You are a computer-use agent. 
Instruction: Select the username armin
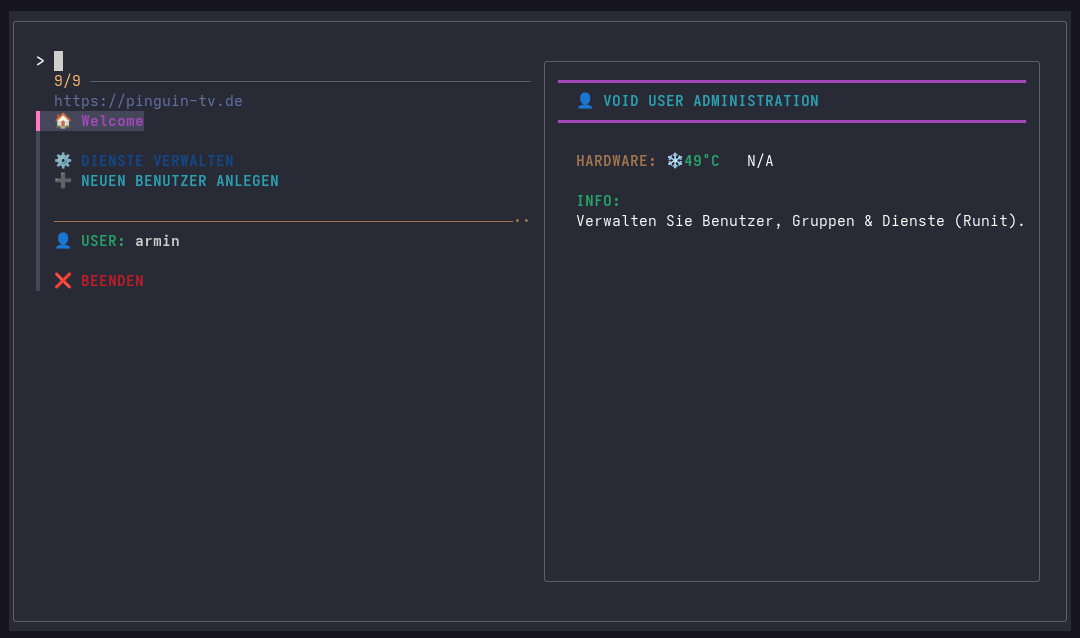click(x=157, y=241)
